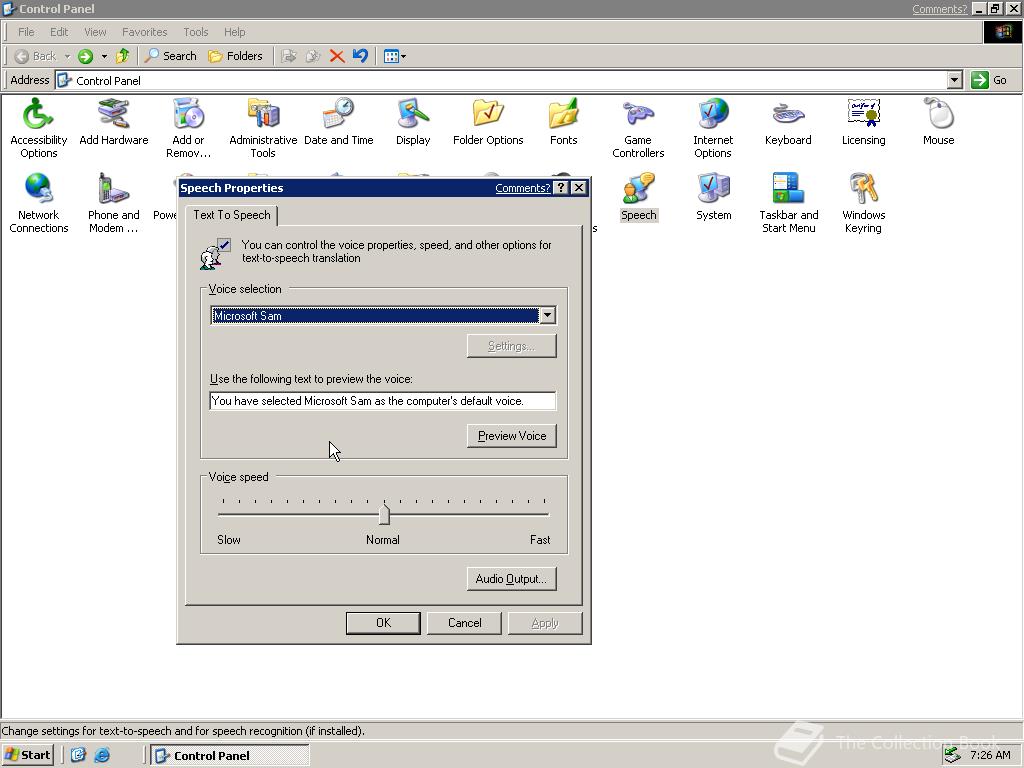1024x768 pixels.
Task: Open the Phone and Modem icon
Action: click(x=114, y=203)
